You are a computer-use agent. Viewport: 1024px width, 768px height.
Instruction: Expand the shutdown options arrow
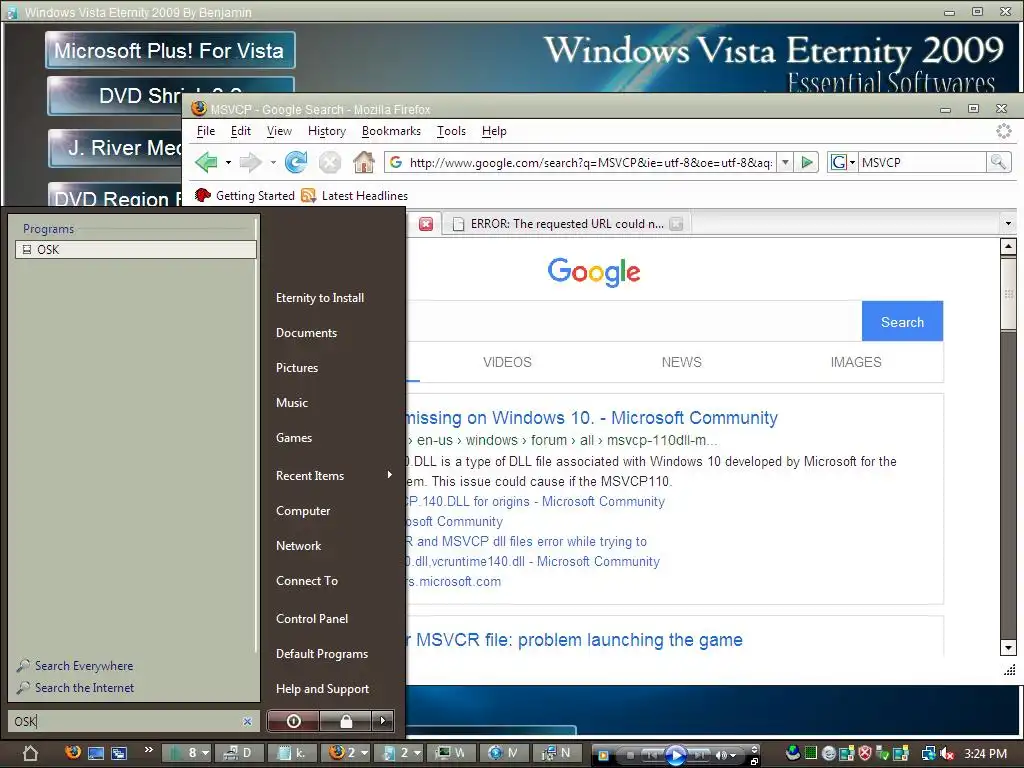click(x=383, y=721)
